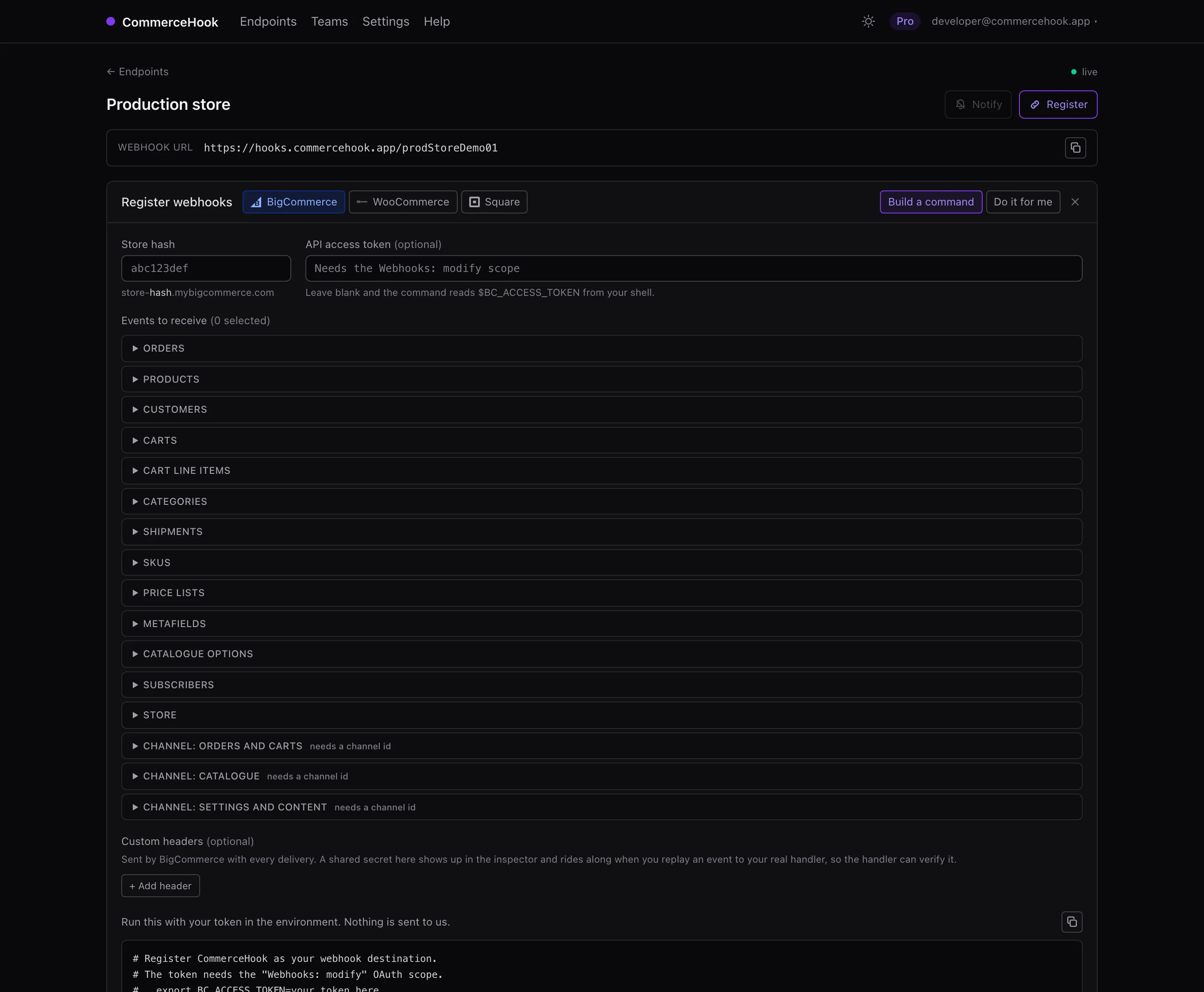1204x992 pixels.
Task: Open the Teams nav item
Action: 330,22
